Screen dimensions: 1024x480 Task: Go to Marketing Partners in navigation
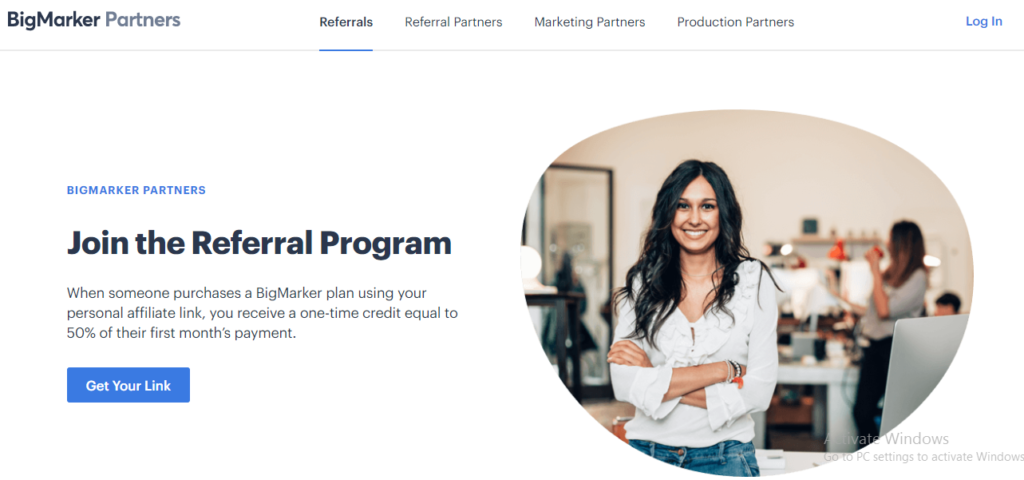[590, 22]
